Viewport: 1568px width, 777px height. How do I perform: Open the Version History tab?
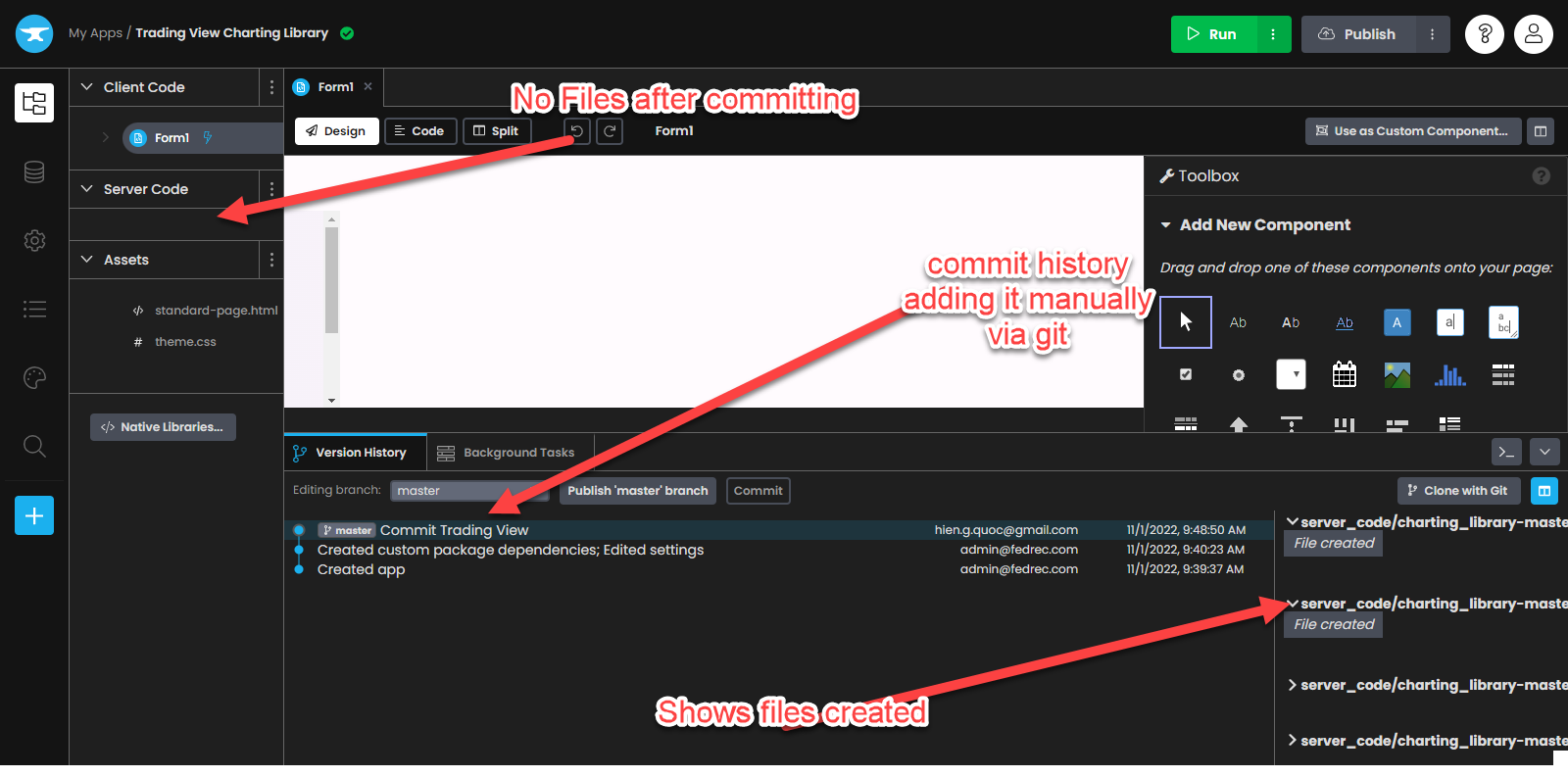coord(356,453)
